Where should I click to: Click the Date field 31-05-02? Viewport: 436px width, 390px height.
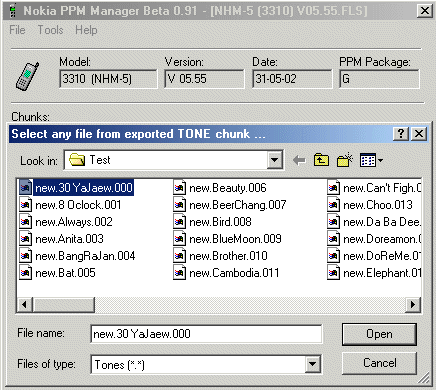tap(292, 79)
